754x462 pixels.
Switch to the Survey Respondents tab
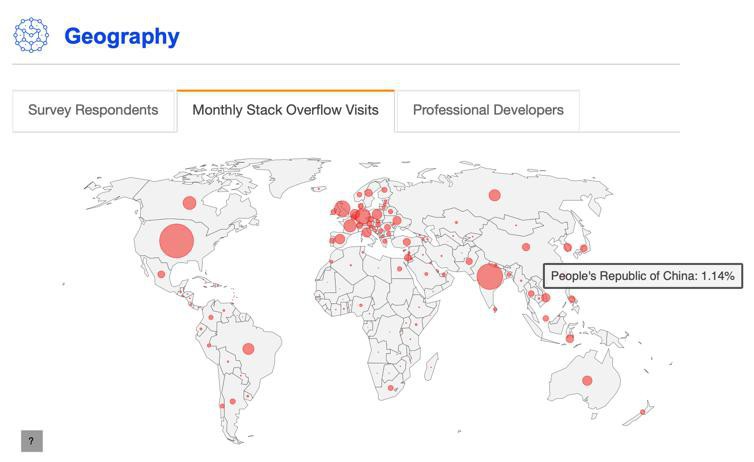click(x=93, y=110)
